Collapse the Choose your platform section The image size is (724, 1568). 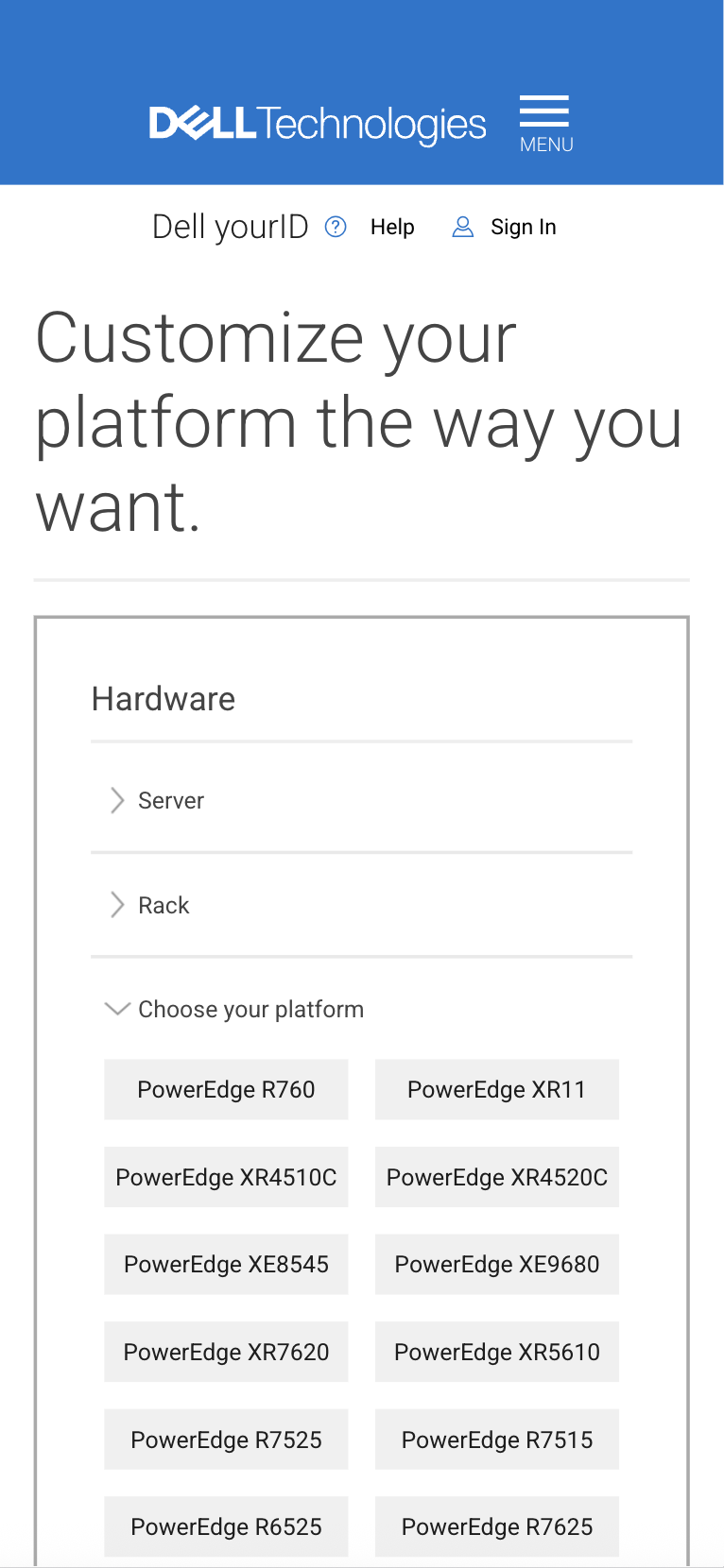250,1009
